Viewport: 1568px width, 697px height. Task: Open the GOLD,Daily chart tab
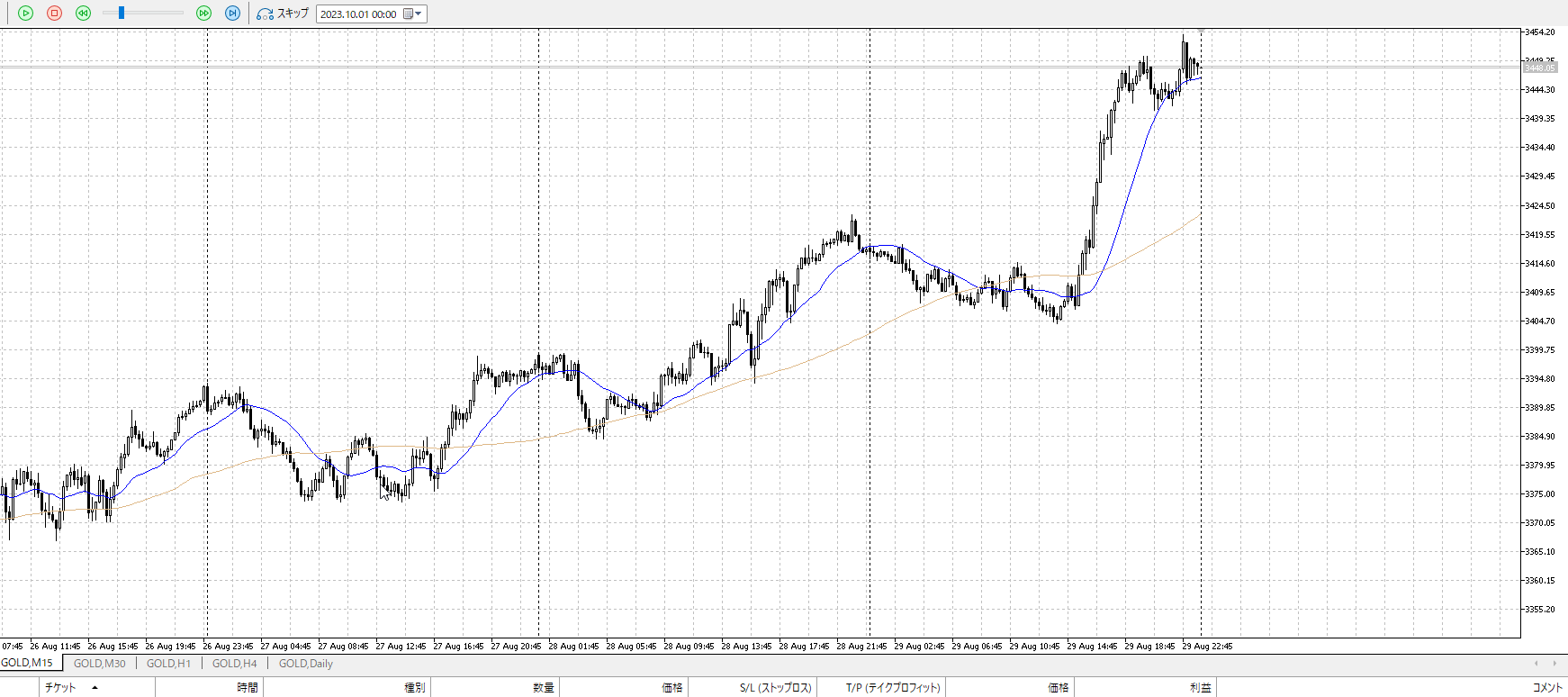tap(305, 664)
